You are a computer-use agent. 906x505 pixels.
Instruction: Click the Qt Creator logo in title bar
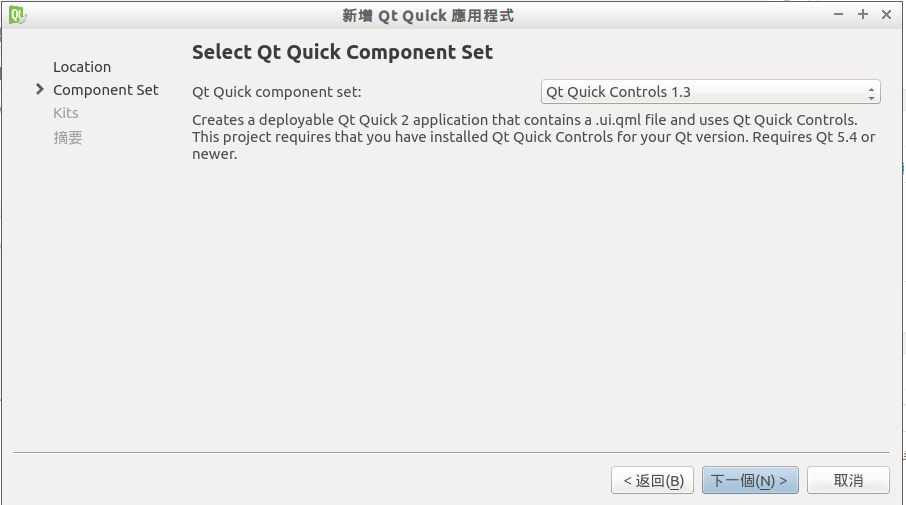click(x=17, y=15)
